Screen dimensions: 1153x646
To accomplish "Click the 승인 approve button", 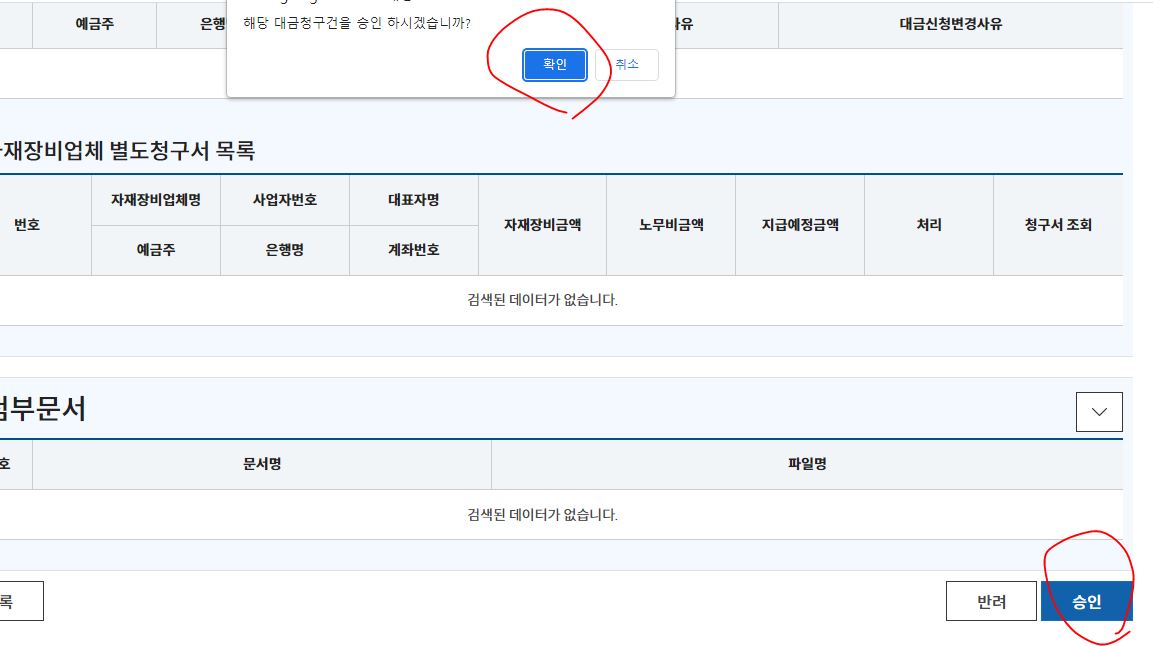I will coord(1086,601).
